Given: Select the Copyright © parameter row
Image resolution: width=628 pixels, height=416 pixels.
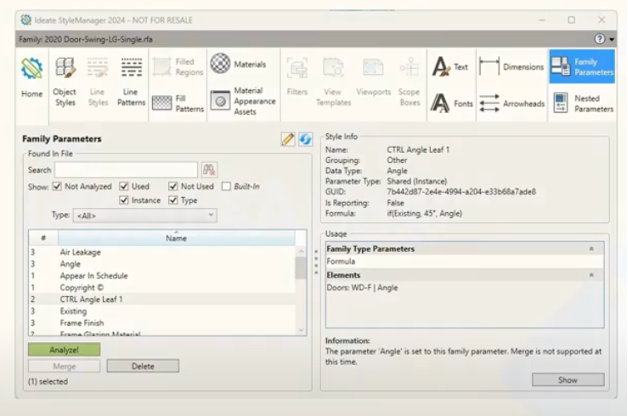Looking at the screenshot, I should (x=162, y=287).
